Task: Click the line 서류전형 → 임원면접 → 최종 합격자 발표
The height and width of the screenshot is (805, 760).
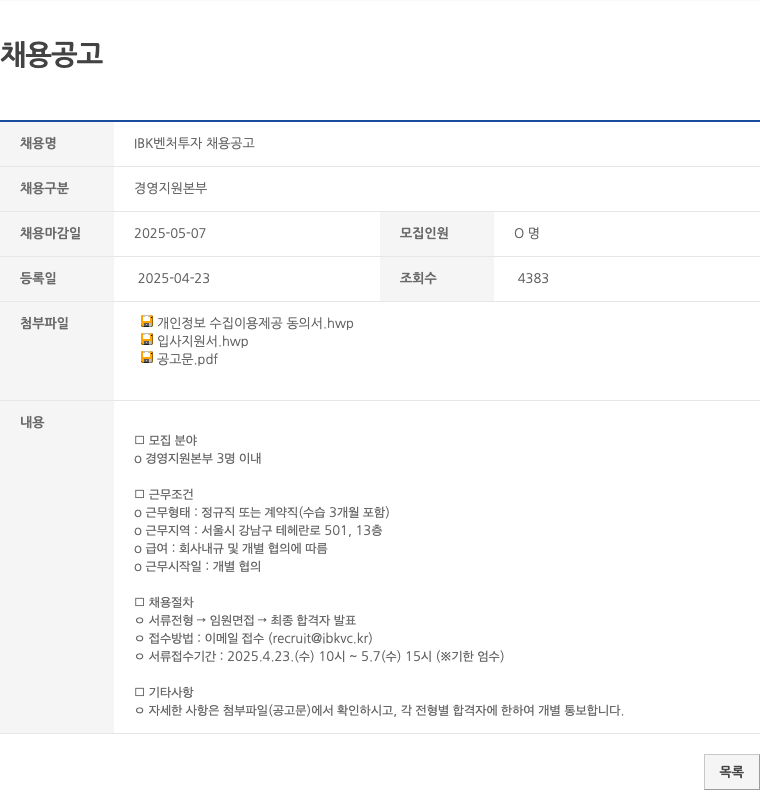Action: 245,620
